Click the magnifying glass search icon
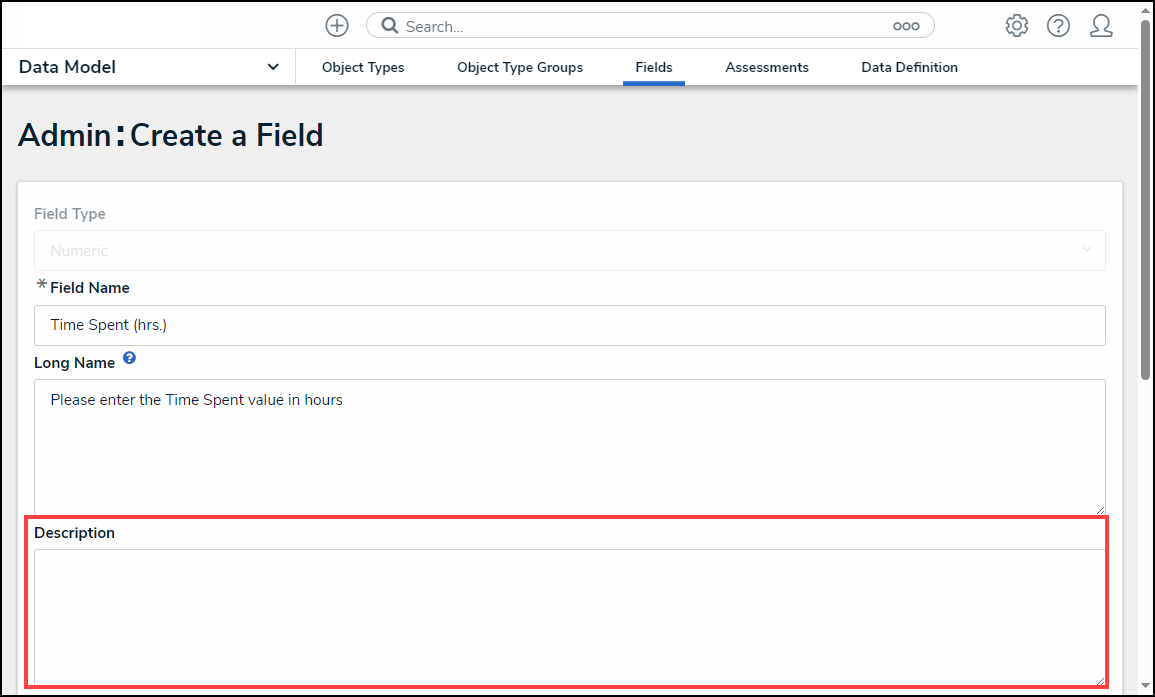Viewport: 1155px width, 697px height. 389,26
